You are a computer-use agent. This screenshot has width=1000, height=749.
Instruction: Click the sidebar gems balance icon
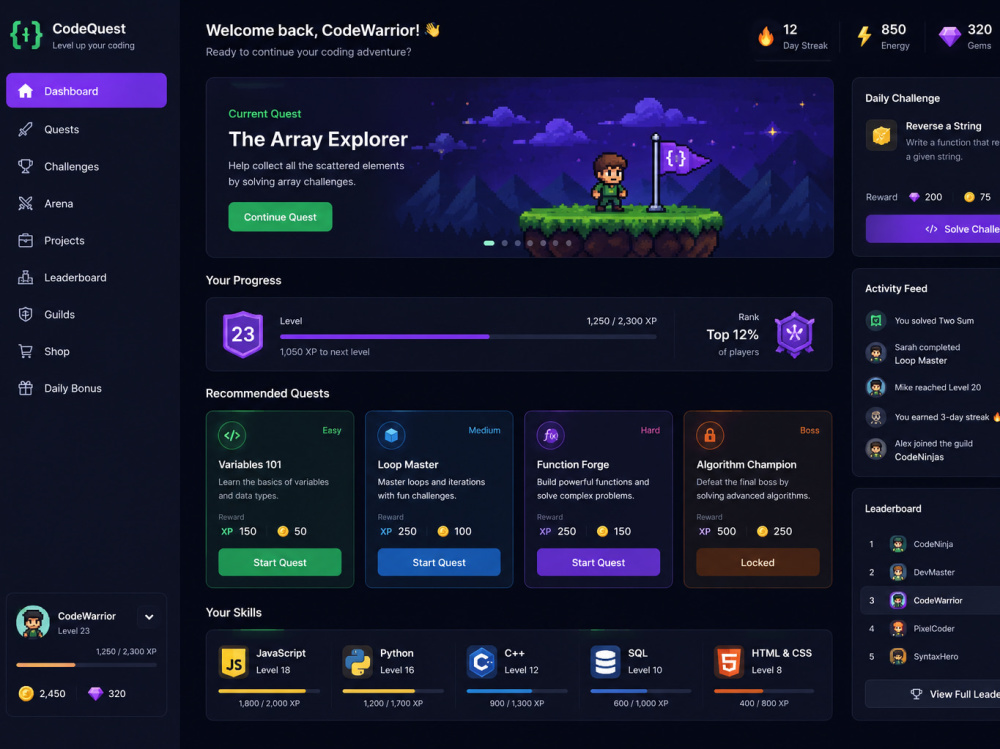click(96, 693)
